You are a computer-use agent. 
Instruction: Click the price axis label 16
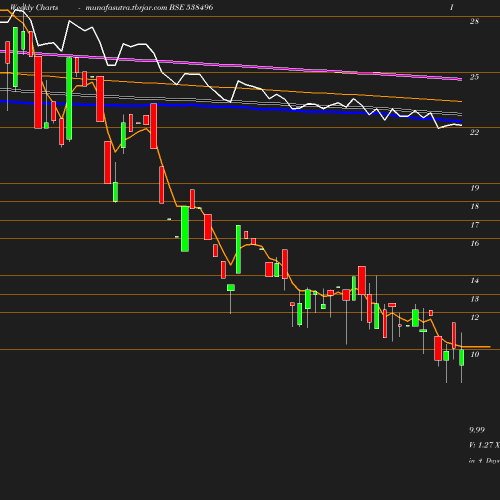coord(475,243)
